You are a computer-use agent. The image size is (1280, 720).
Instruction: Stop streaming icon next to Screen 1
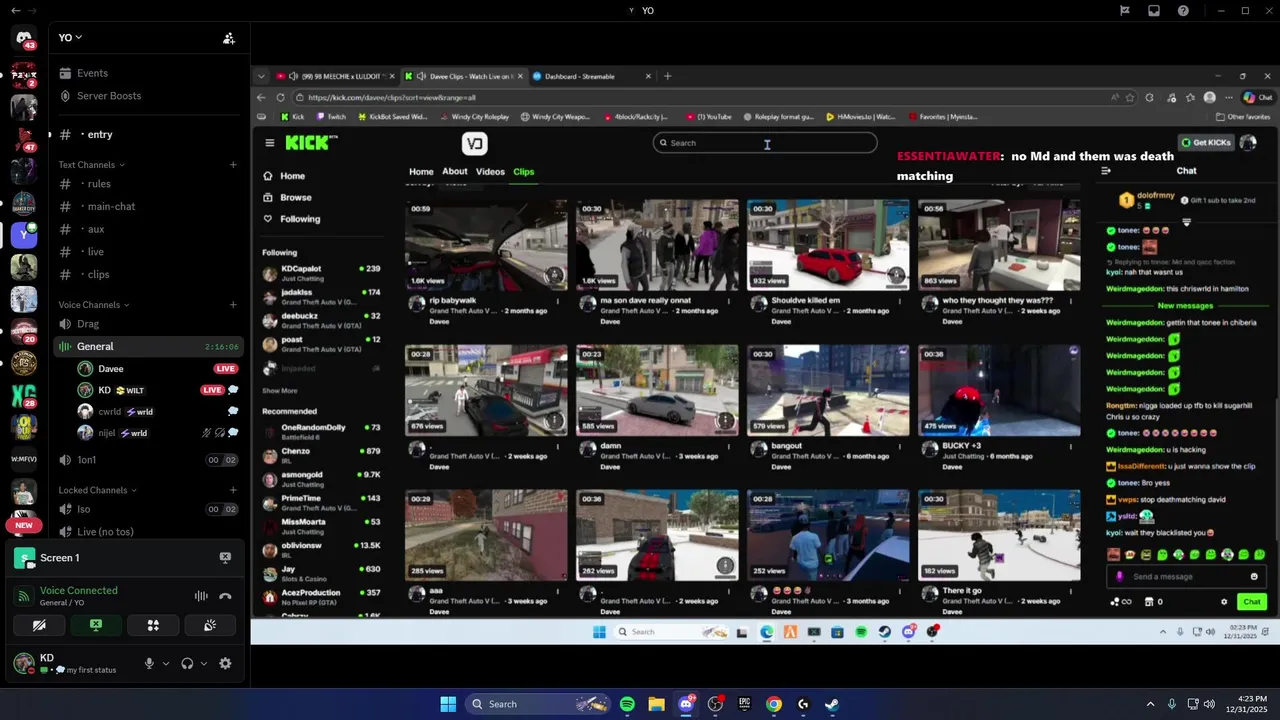click(225, 558)
